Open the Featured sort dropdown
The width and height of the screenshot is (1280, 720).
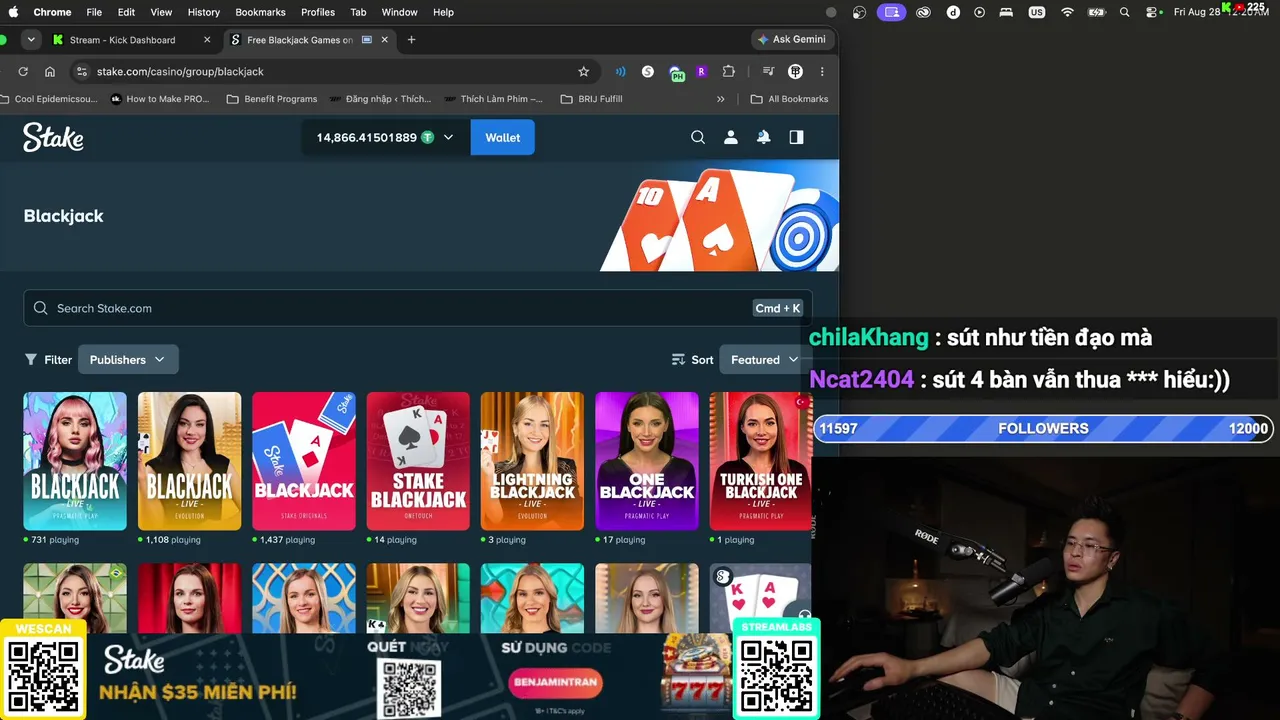point(765,360)
